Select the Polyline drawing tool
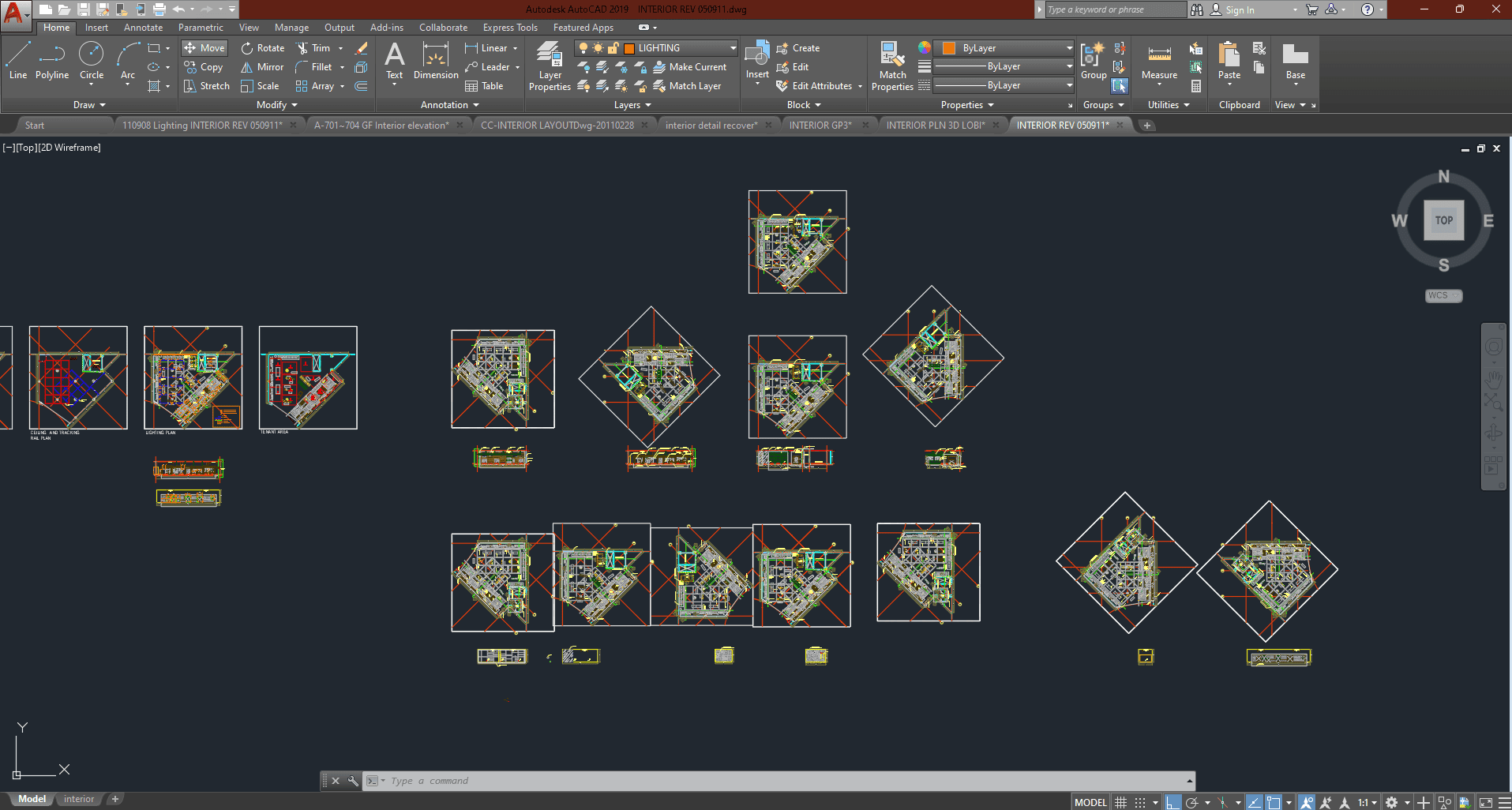The image size is (1512, 810). 51,62
